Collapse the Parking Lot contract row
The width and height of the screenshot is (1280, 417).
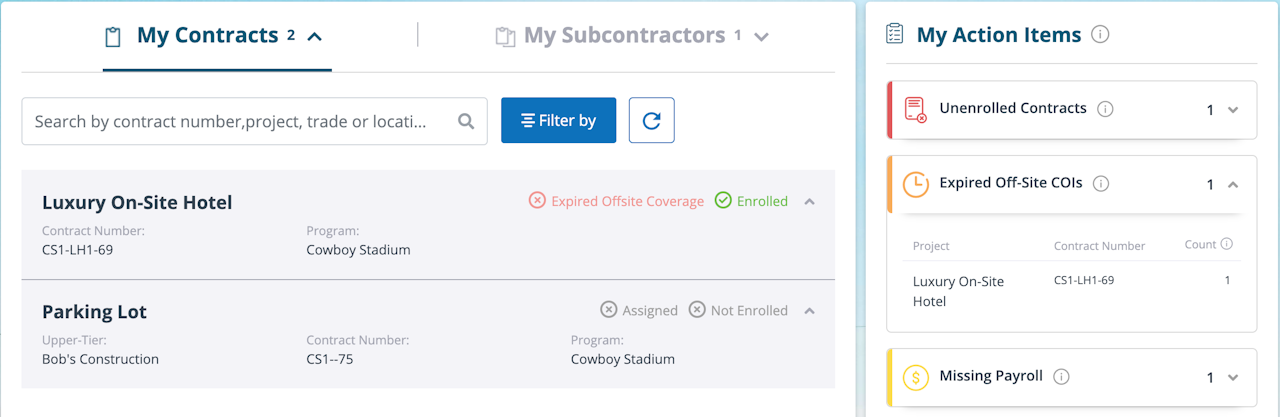tap(810, 311)
